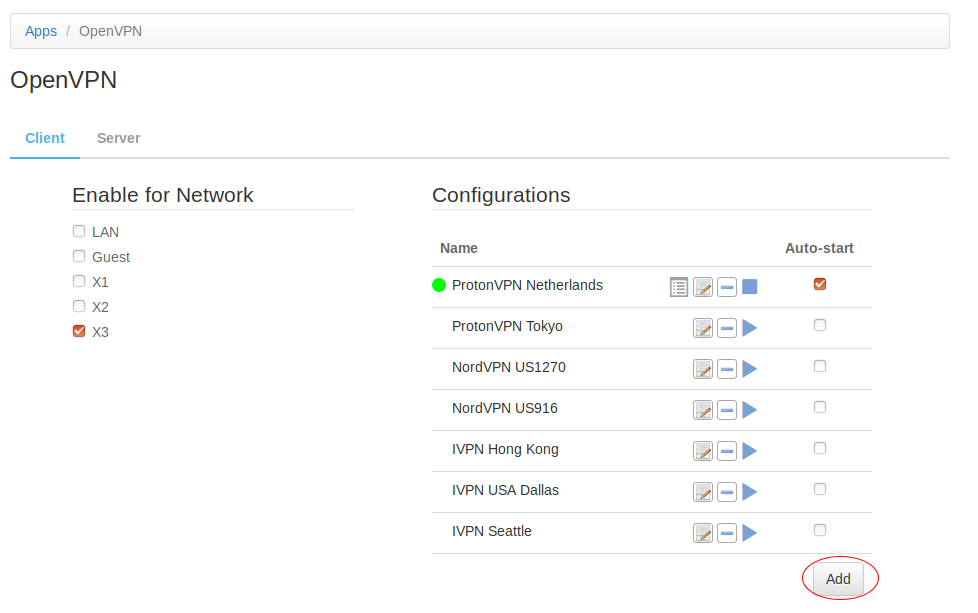The image size is (978, 613).
Task: Disable auto-start for ProtonVPN Netherlands
Action: point(820,284)
